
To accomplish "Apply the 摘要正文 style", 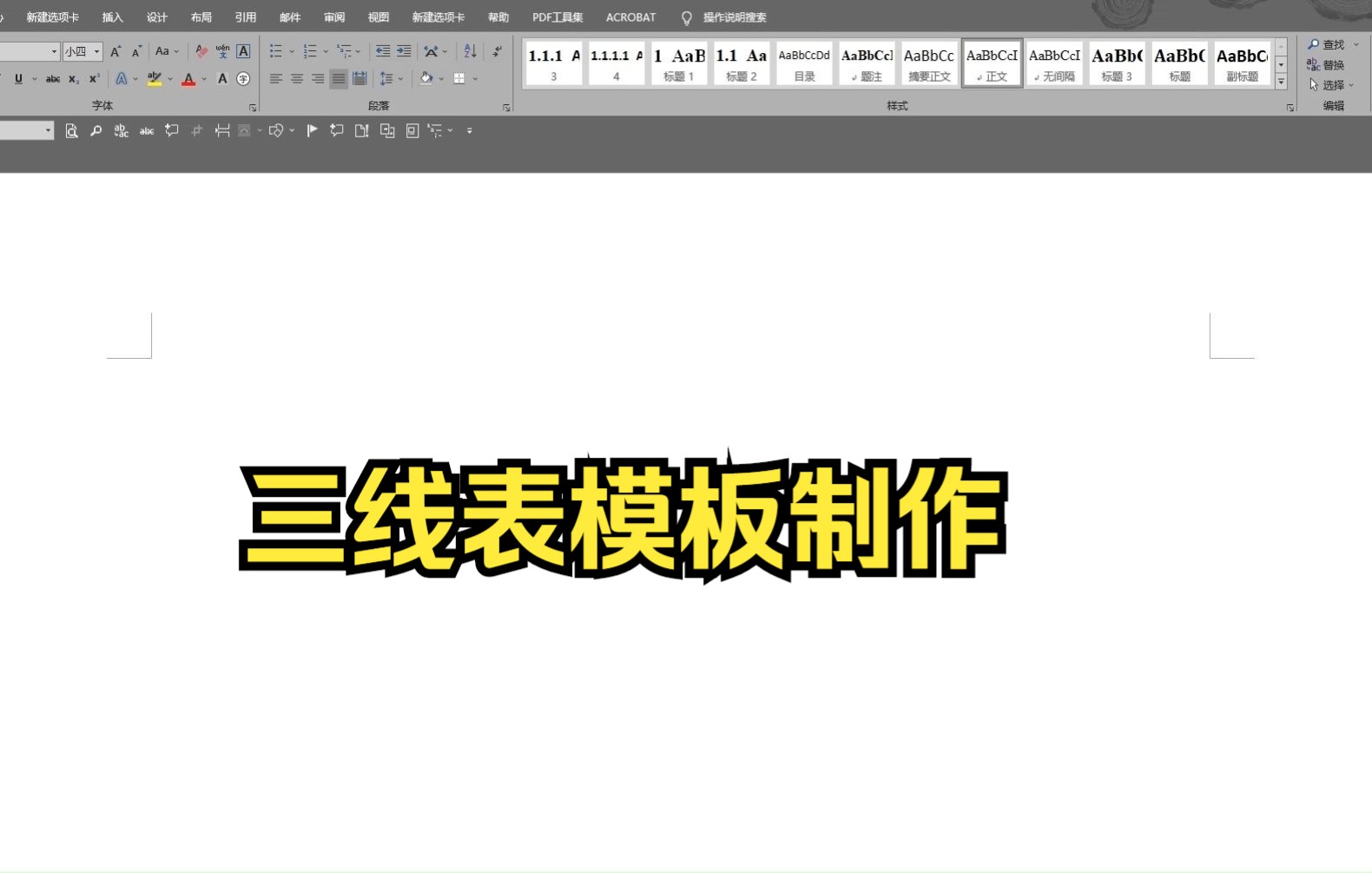I will [929, 63].
